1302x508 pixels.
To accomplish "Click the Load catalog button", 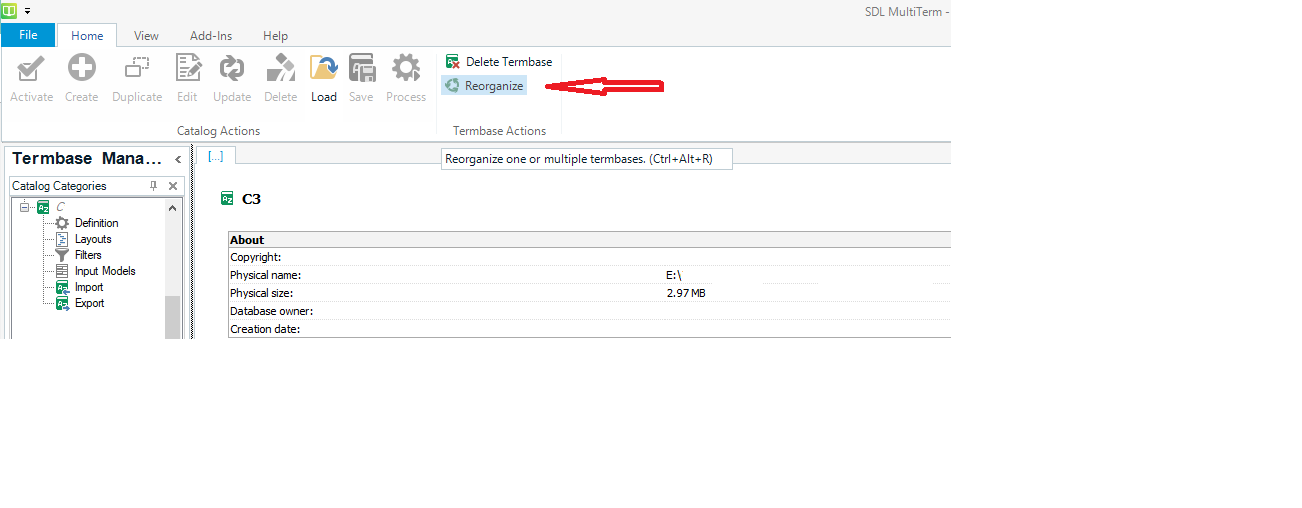I will [x=323, y=78].
